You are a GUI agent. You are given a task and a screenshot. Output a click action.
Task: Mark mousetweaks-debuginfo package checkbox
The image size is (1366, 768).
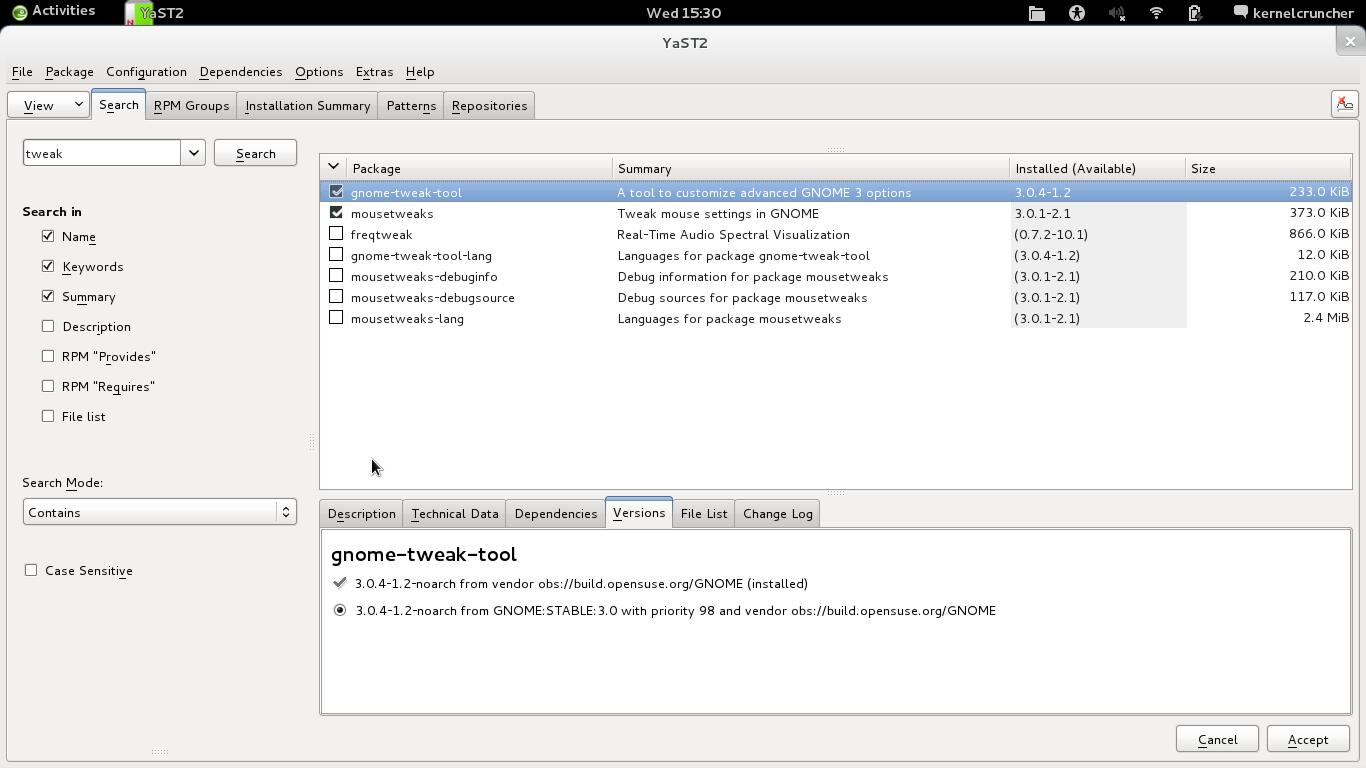point(336,276)
